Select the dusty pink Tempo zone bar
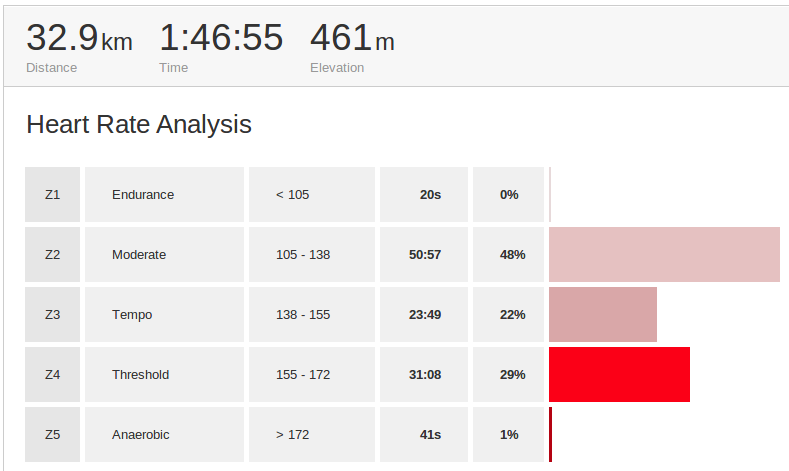Viewport: 789px width, 471px height. pyautogui.click(x=603, y=315)
